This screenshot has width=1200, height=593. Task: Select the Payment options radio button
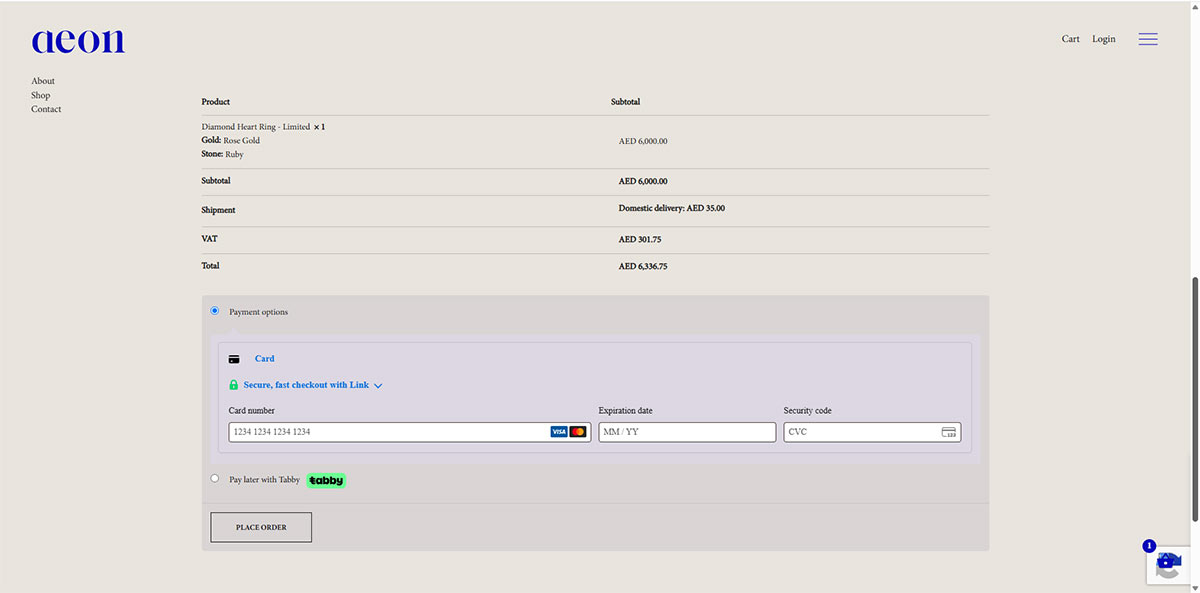coord(215,311)
